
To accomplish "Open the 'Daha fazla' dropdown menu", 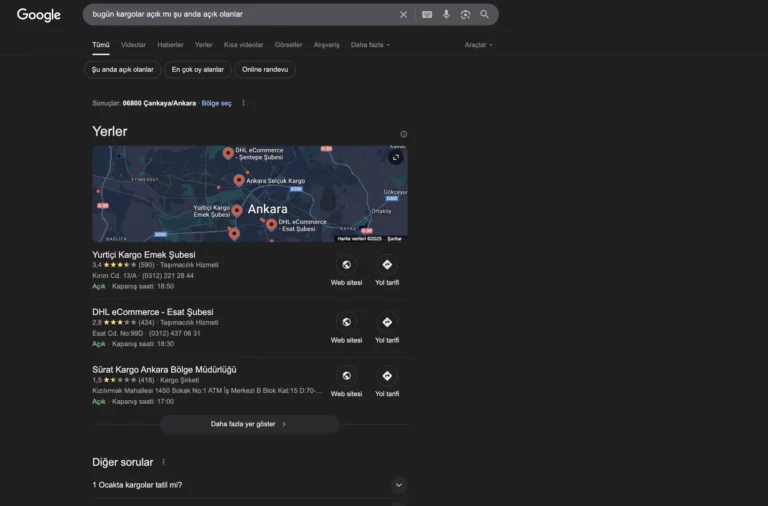I will pyautogui.click(x=370, y=45).
